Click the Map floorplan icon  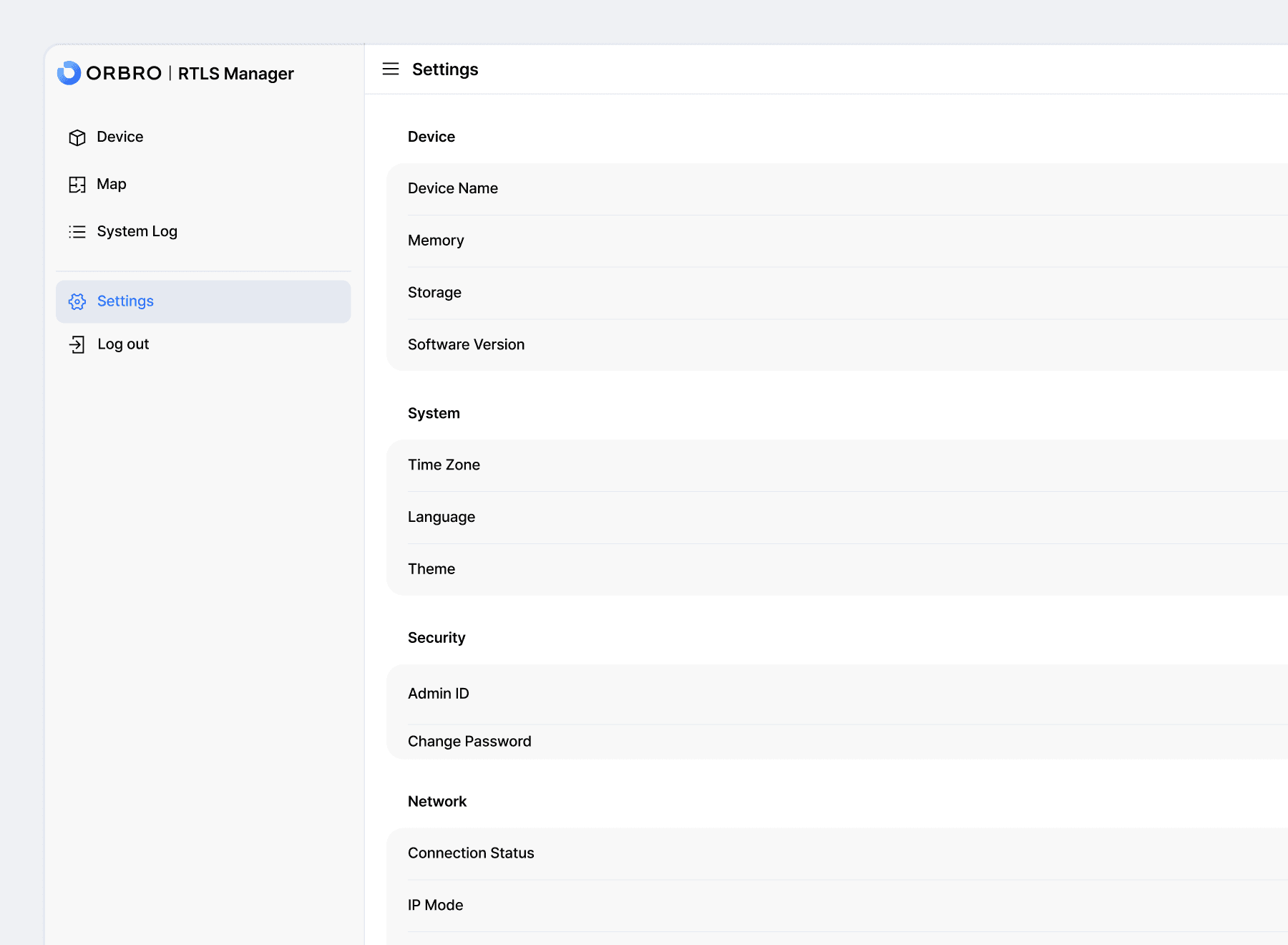click(x=77, y=185)
